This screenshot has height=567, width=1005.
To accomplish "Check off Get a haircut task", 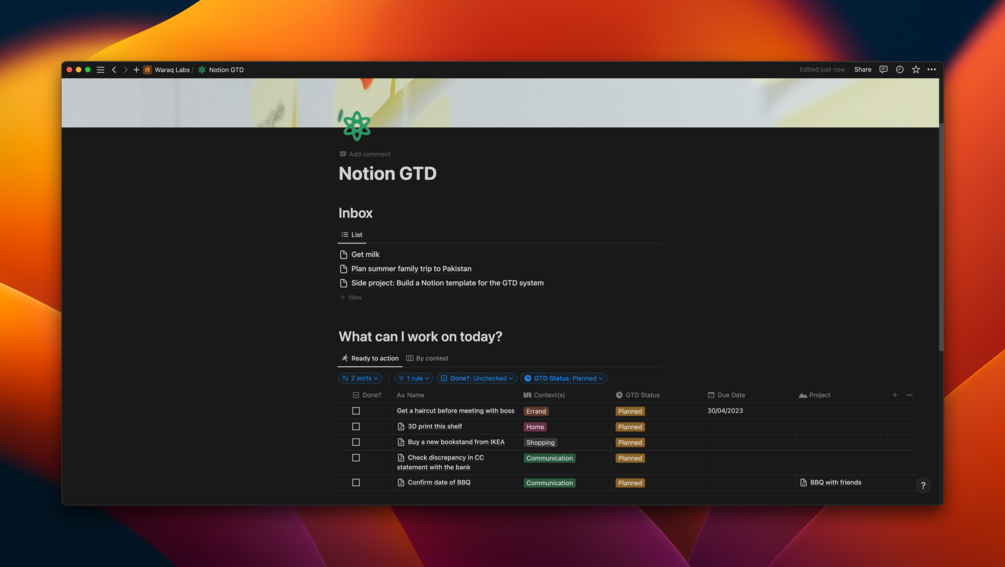I will [x=356, y=411].
